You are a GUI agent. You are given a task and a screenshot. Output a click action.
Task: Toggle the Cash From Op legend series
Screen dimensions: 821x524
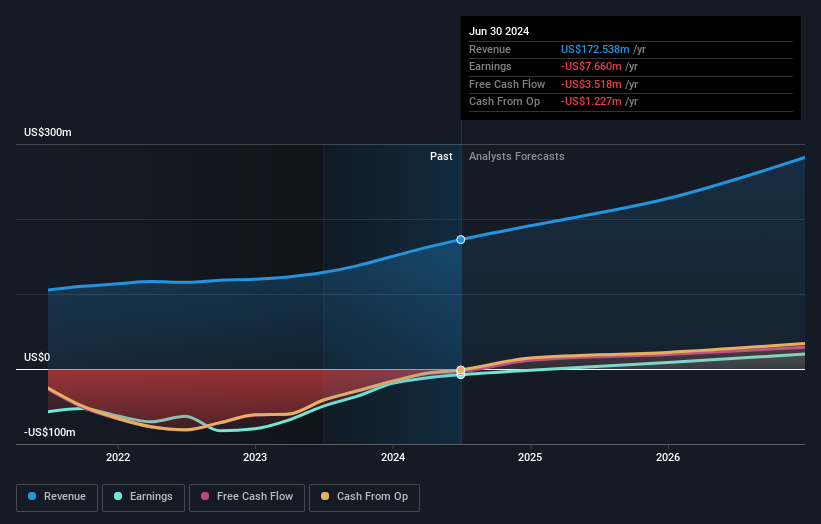364,497
